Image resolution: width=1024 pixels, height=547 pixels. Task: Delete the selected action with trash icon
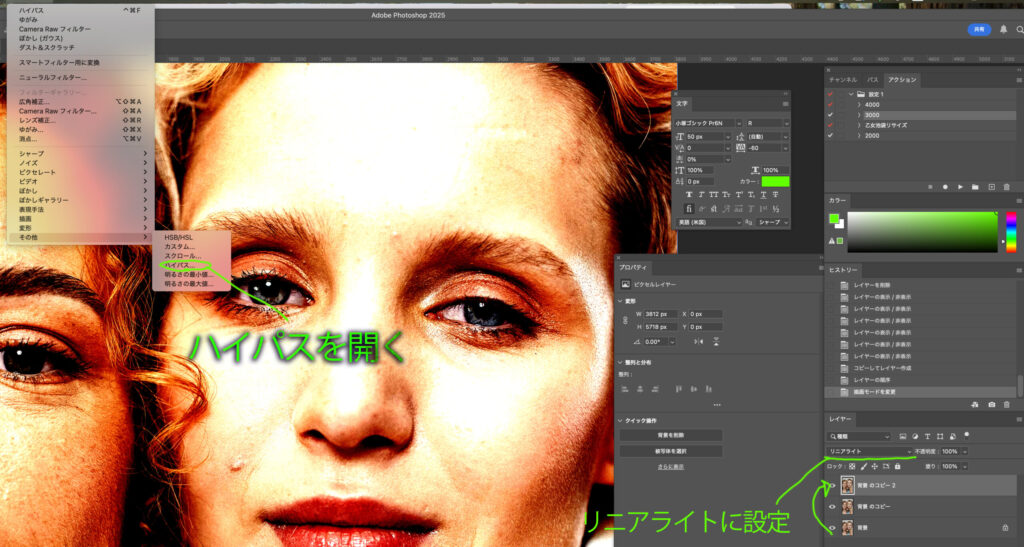click(x=1006, y=187)
